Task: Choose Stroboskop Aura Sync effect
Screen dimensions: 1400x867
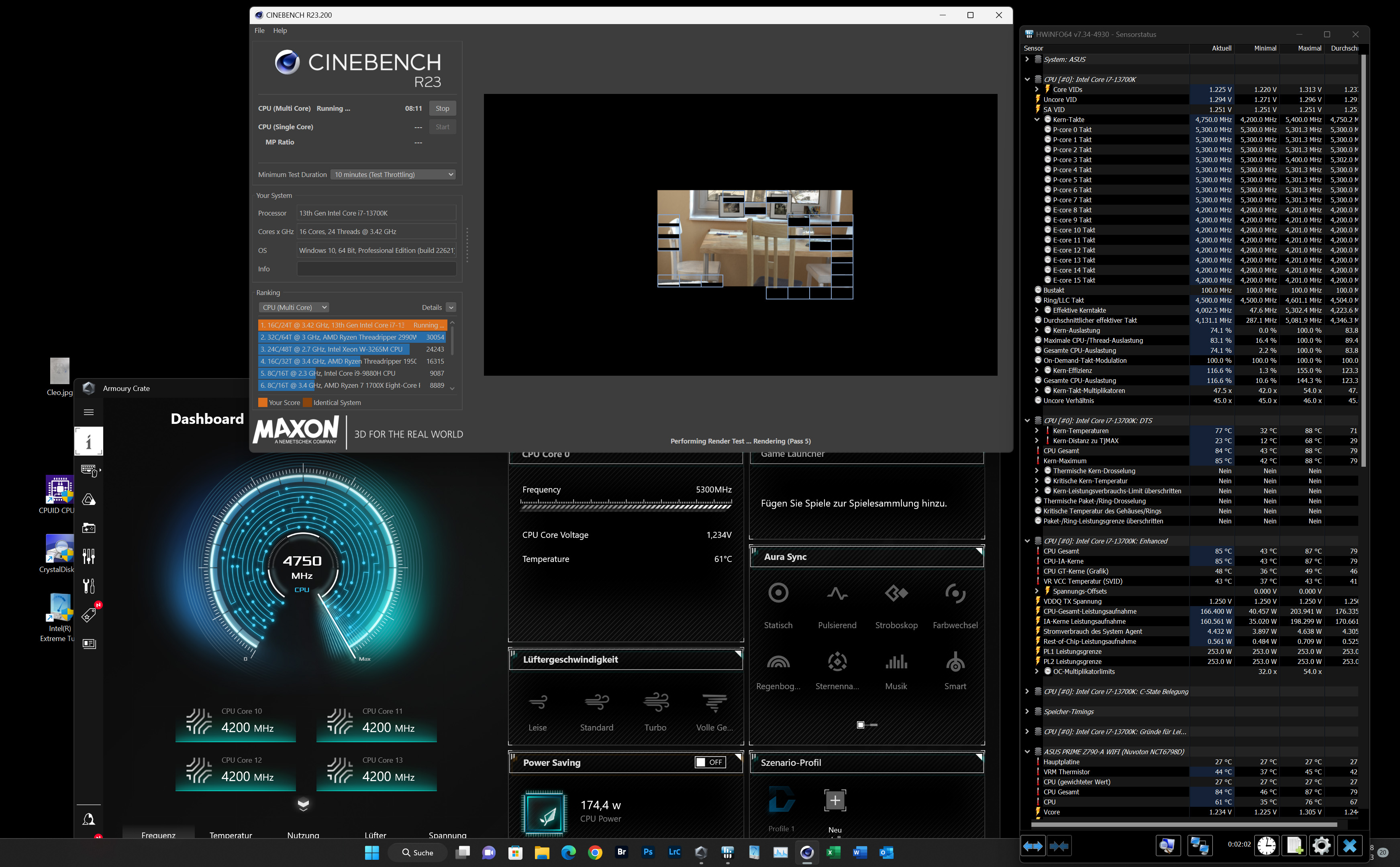Action: pyautogui.click(x=896, y=594)
